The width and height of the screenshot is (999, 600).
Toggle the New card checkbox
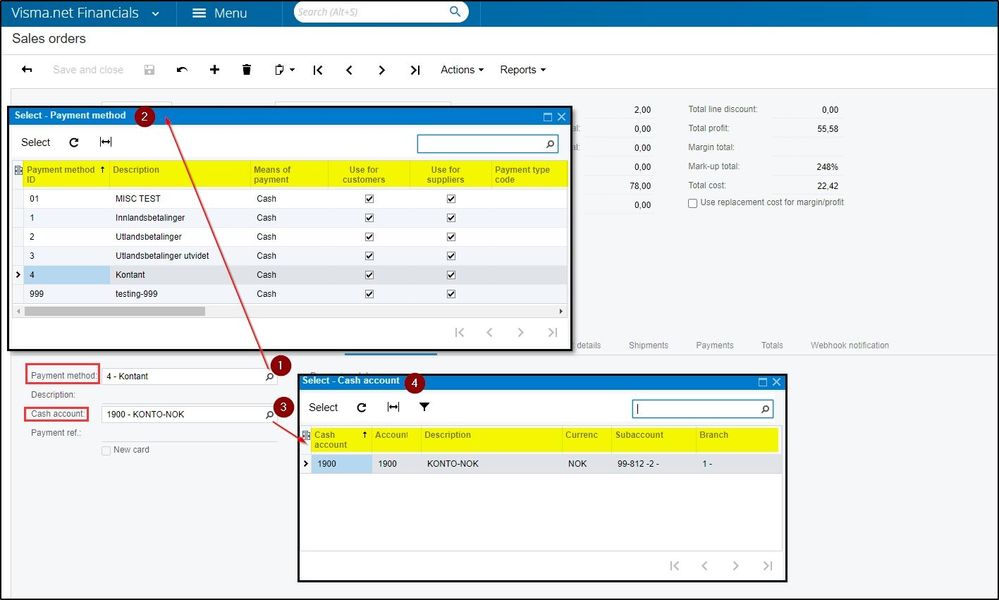coord(106,450)
